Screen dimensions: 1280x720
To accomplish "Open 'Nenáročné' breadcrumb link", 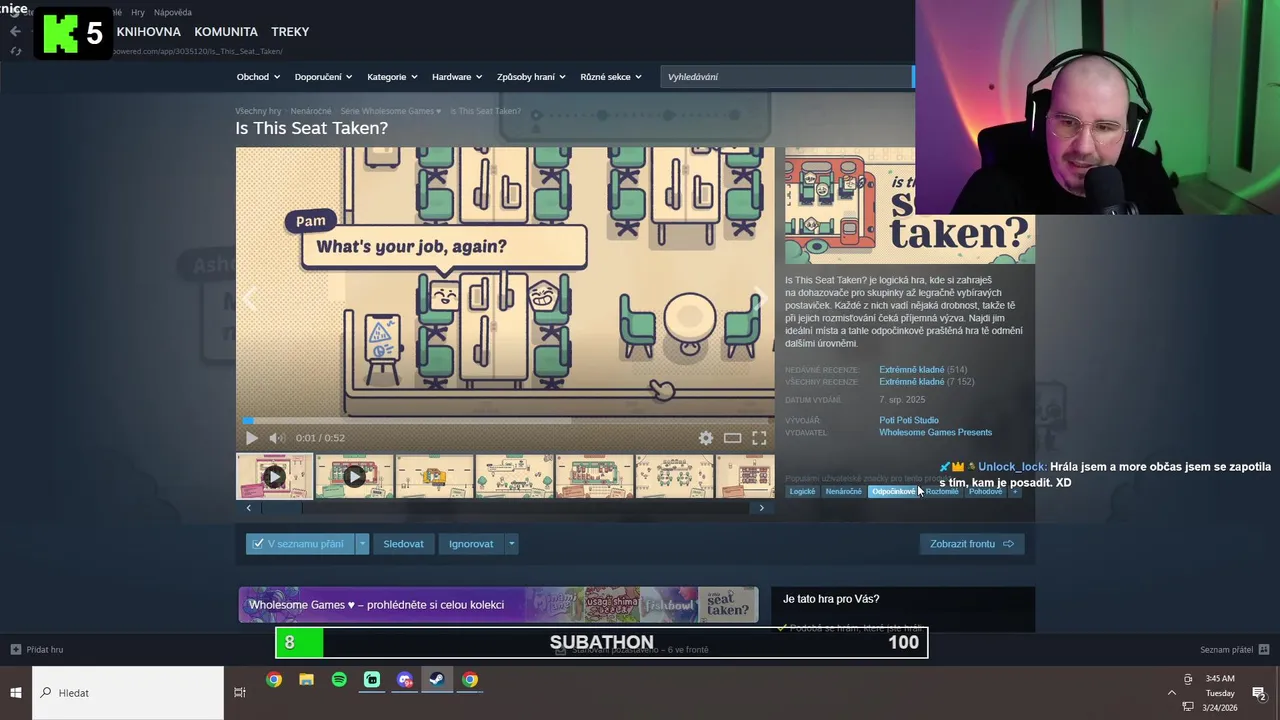I will [x=311, y=111].
